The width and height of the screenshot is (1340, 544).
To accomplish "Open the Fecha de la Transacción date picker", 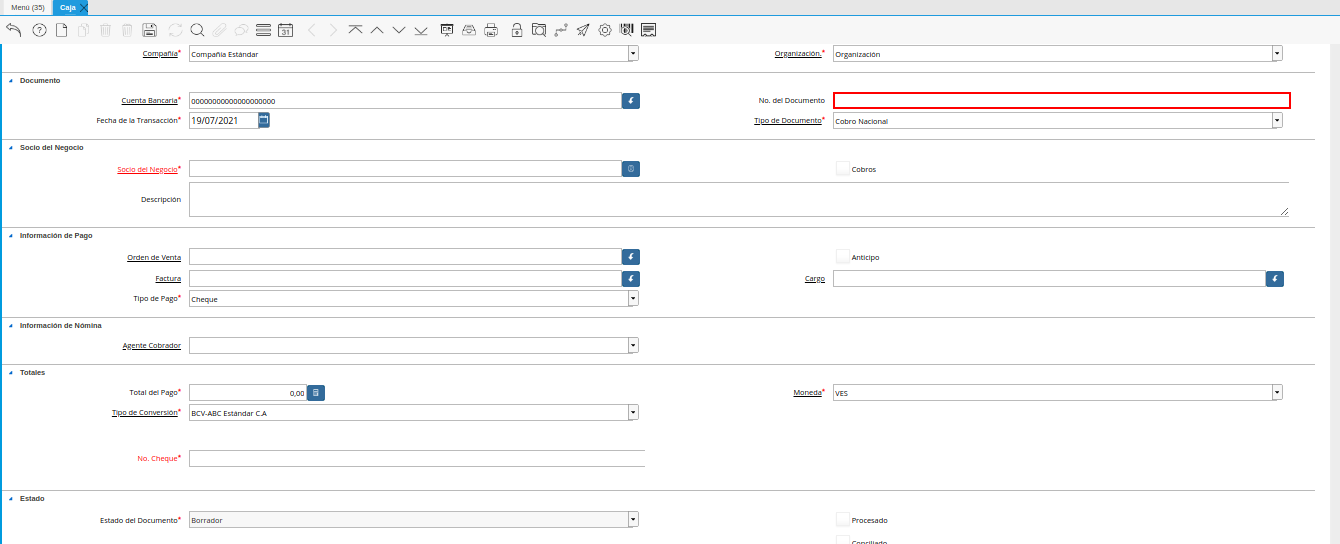I will pos(264,120).
